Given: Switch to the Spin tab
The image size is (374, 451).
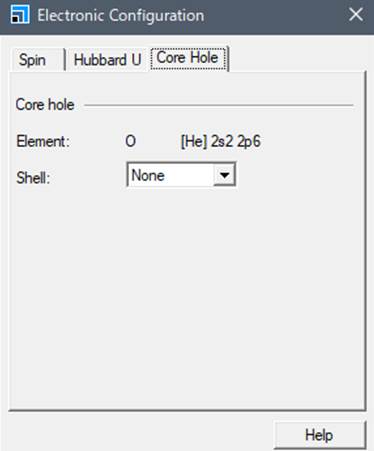Looking at the screenshot, I should (32, 60).
